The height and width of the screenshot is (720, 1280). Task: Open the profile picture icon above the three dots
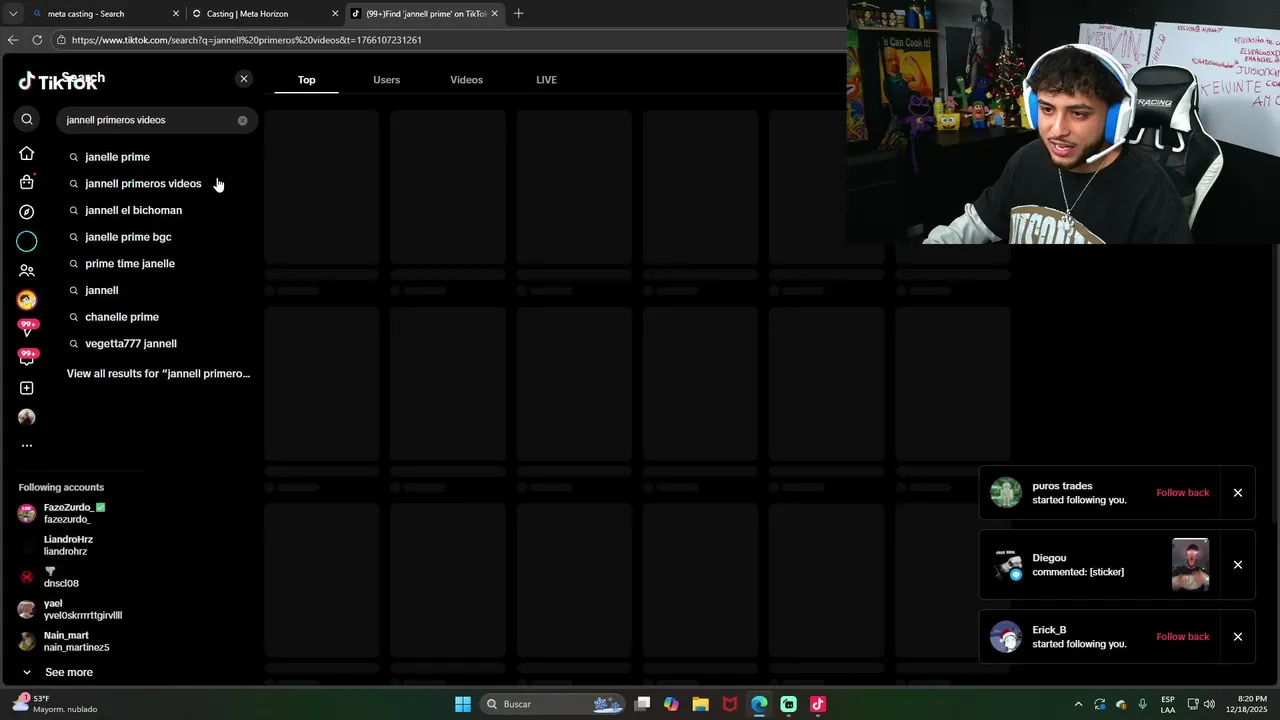pyautogui.click(x=27, y=417)
